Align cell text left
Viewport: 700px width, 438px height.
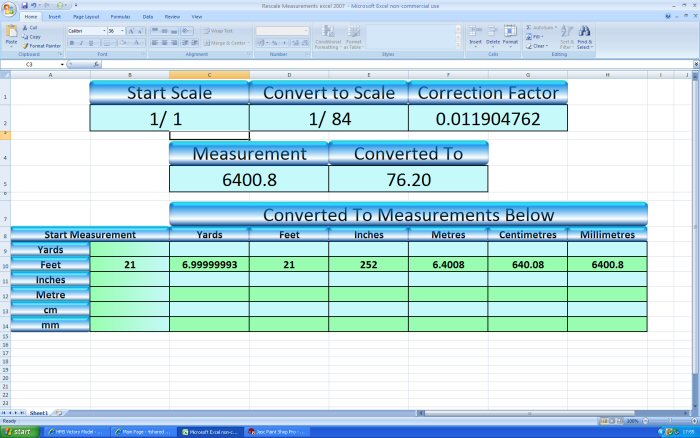[x=155, y=43]
